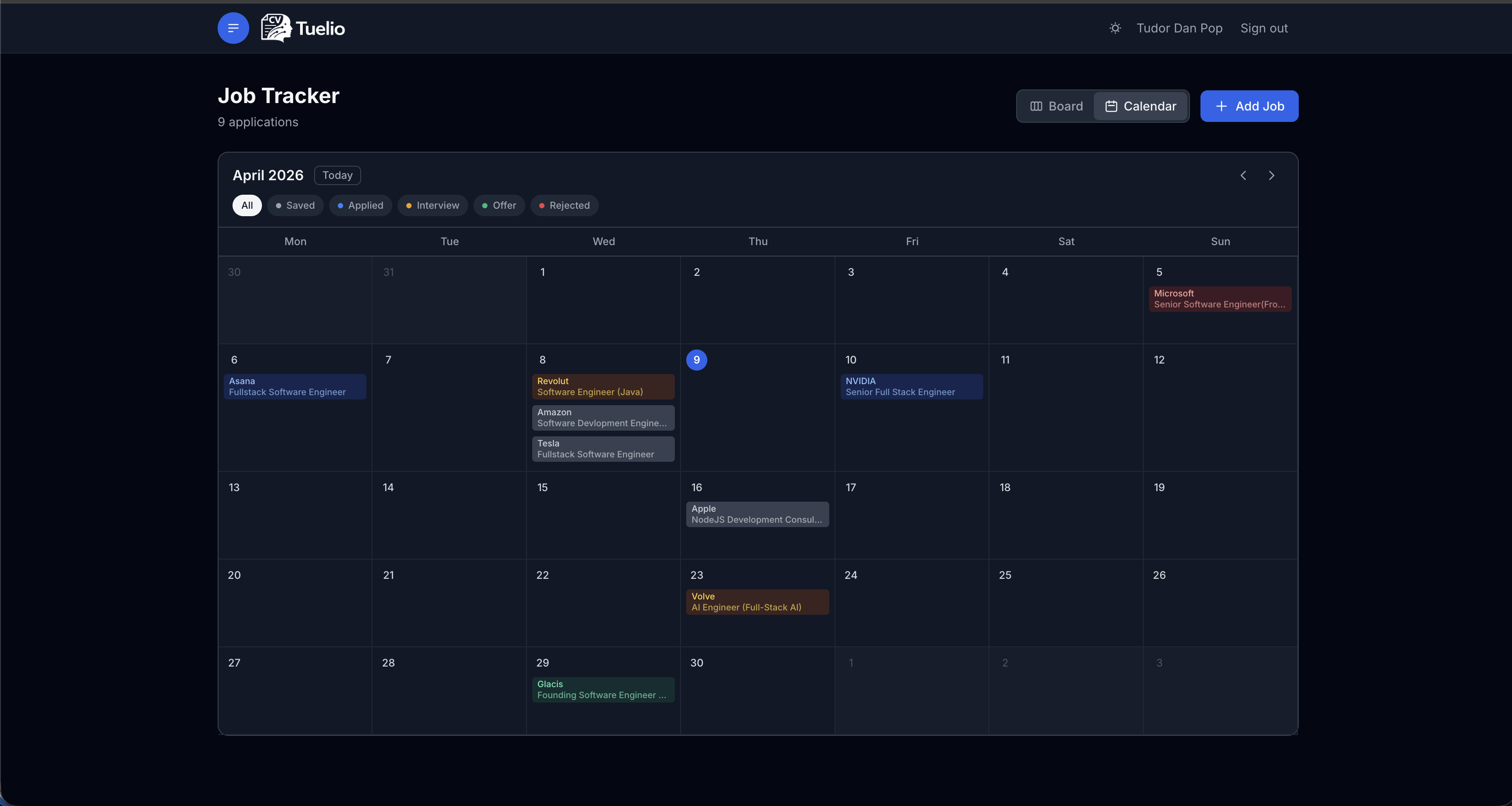Switch to the Board view tab
This screenshot has width=1512, height=806.
tap(1057, 106)
